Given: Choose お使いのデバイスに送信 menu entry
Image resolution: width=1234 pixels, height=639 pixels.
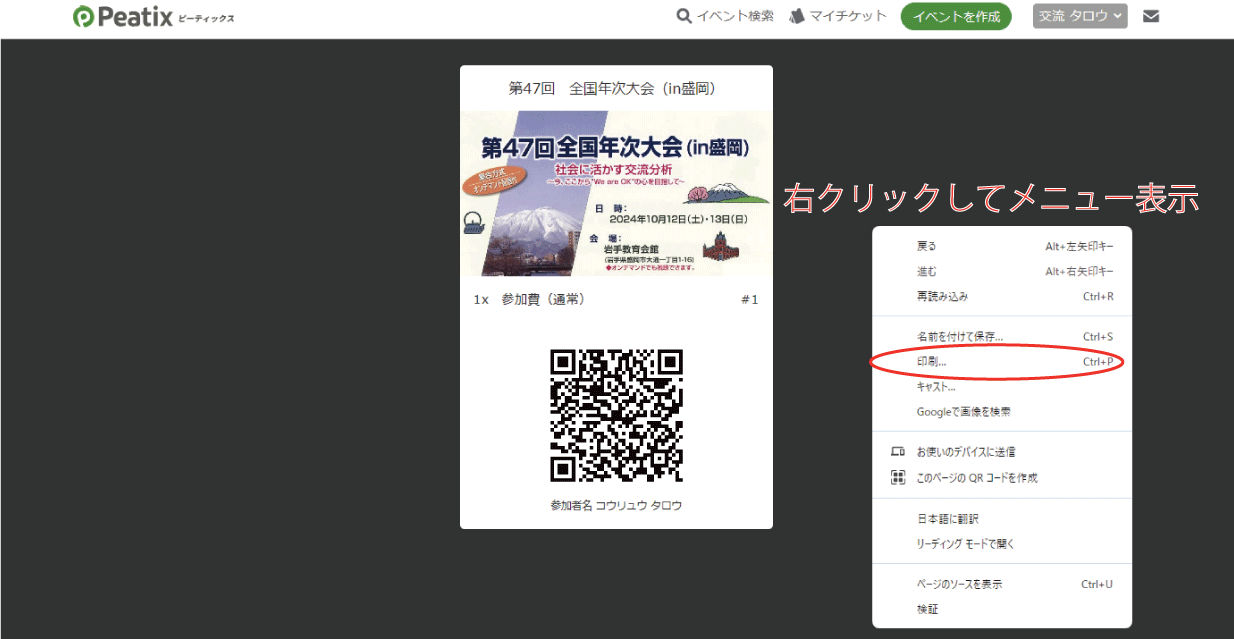Looking at the screenshot, I should click(1002, 452).
